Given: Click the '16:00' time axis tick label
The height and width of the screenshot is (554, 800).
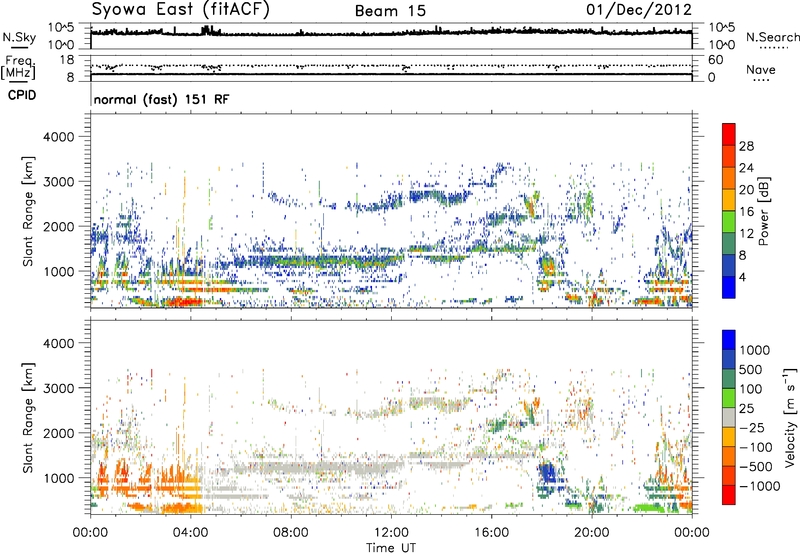Looking at the screenshot, I should coord(491,533).
